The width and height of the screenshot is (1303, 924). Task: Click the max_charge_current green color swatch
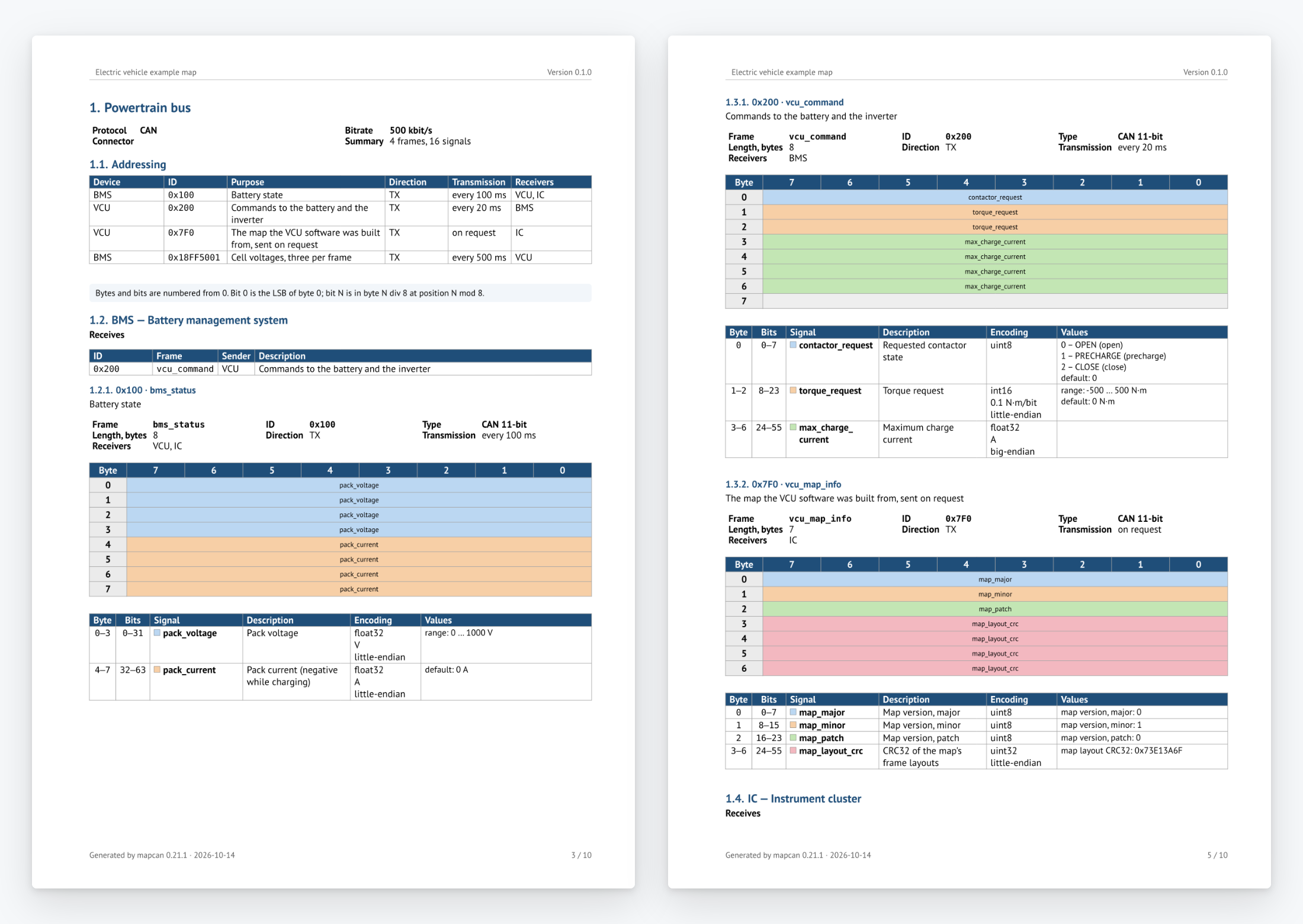(x=793, y=427)
